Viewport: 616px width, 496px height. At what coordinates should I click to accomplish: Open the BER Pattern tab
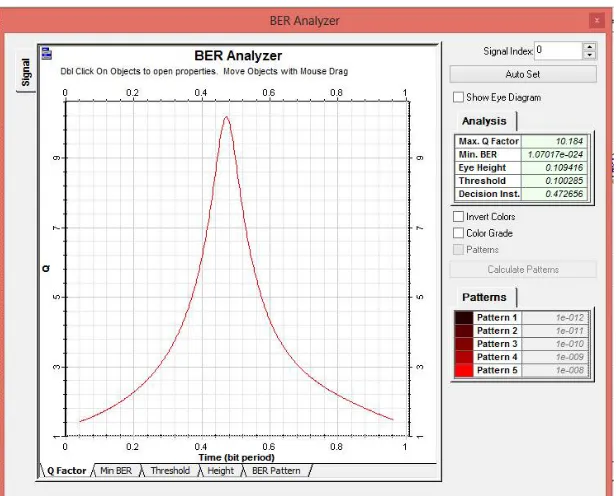(276, 470)
